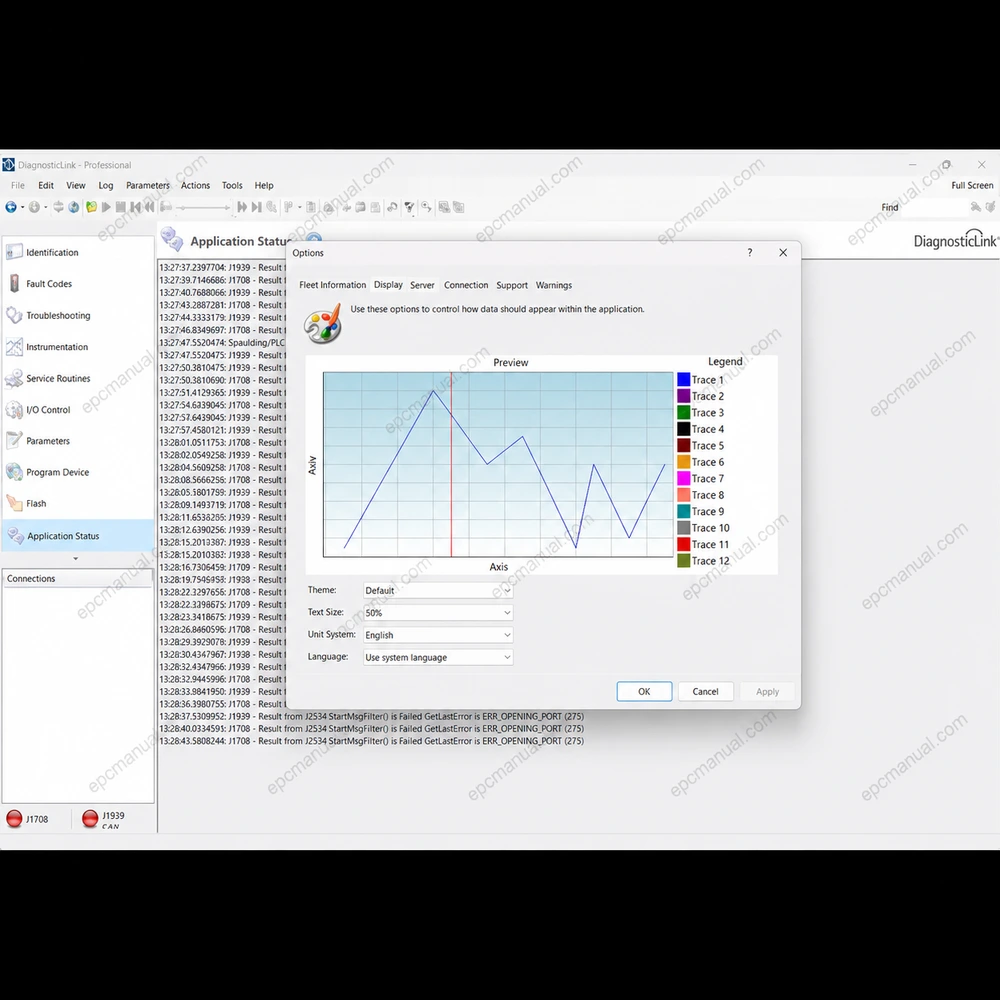Click Cancel in the Options dialog

(x=705, y=691)
